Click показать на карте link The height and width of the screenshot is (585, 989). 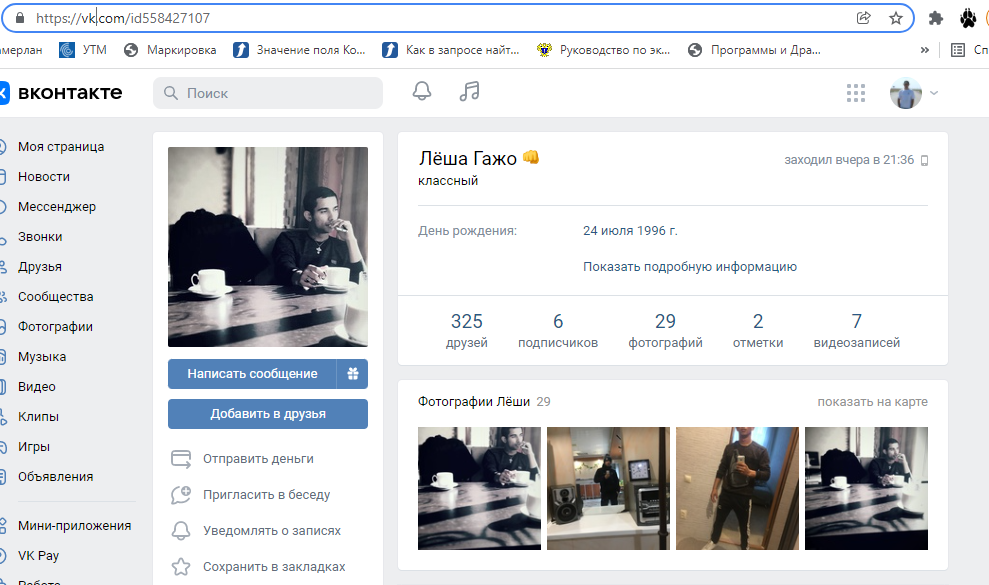tap(872, 402)
